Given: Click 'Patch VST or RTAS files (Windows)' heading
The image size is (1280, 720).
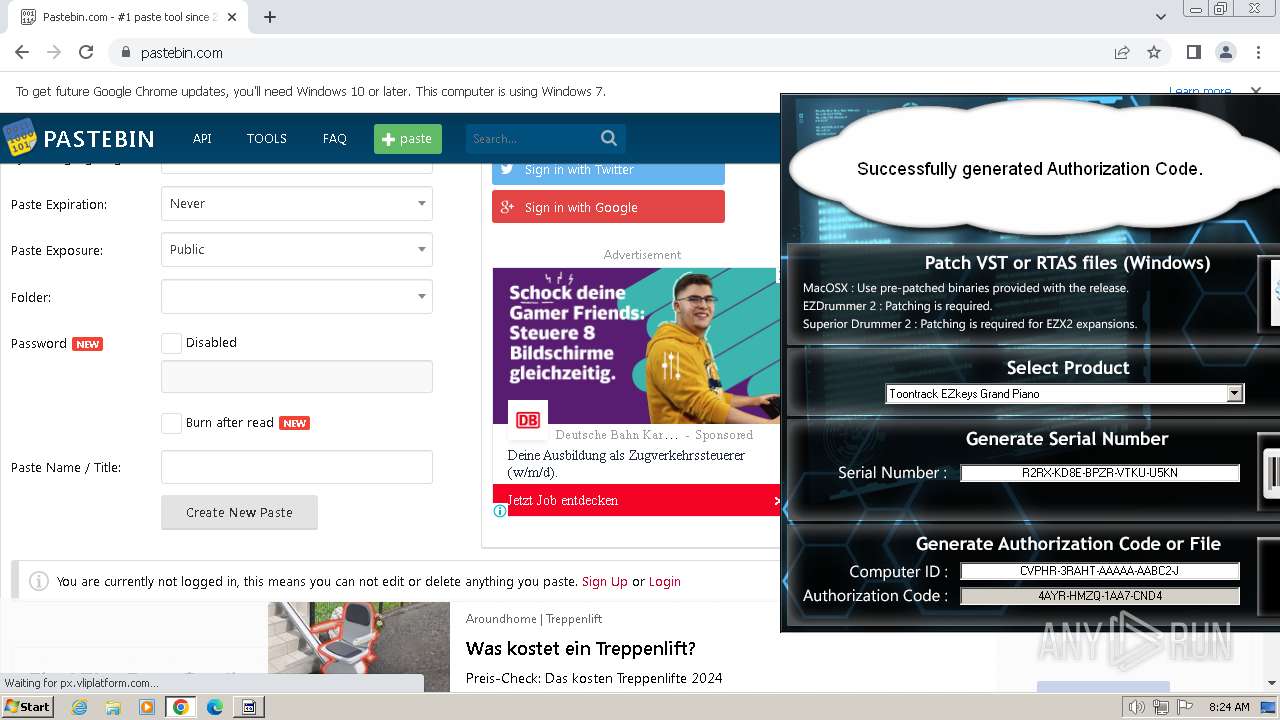Looking at the screenshot, I should (x=1067, y=263).
